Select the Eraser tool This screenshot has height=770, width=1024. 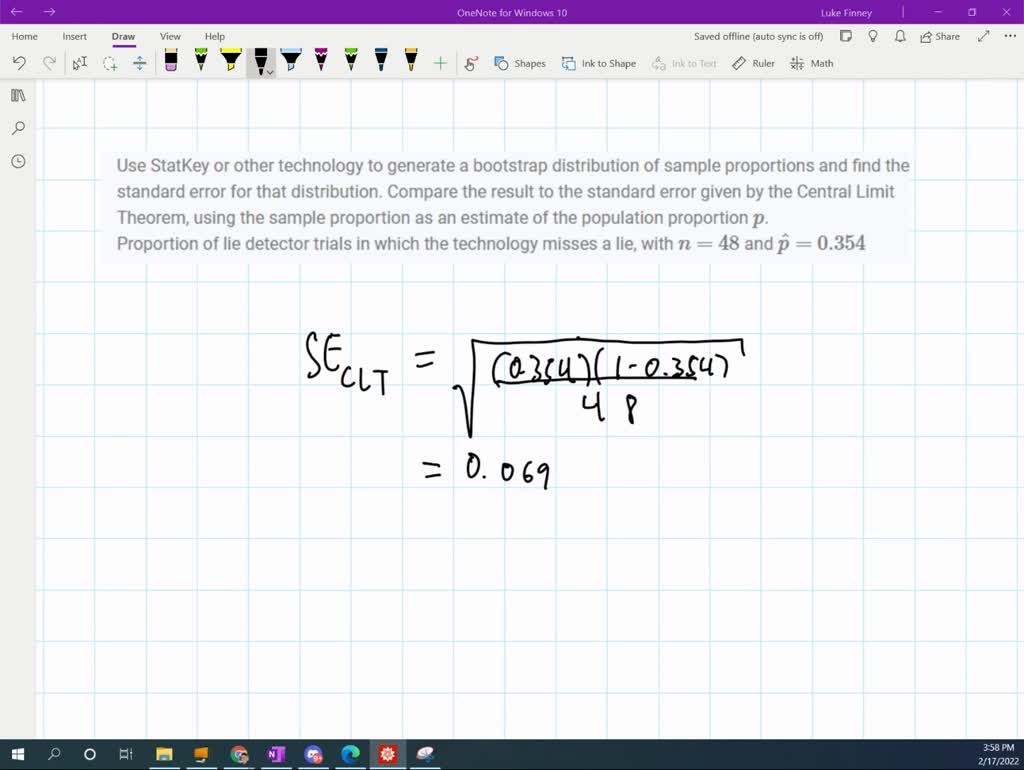[170, 62]
